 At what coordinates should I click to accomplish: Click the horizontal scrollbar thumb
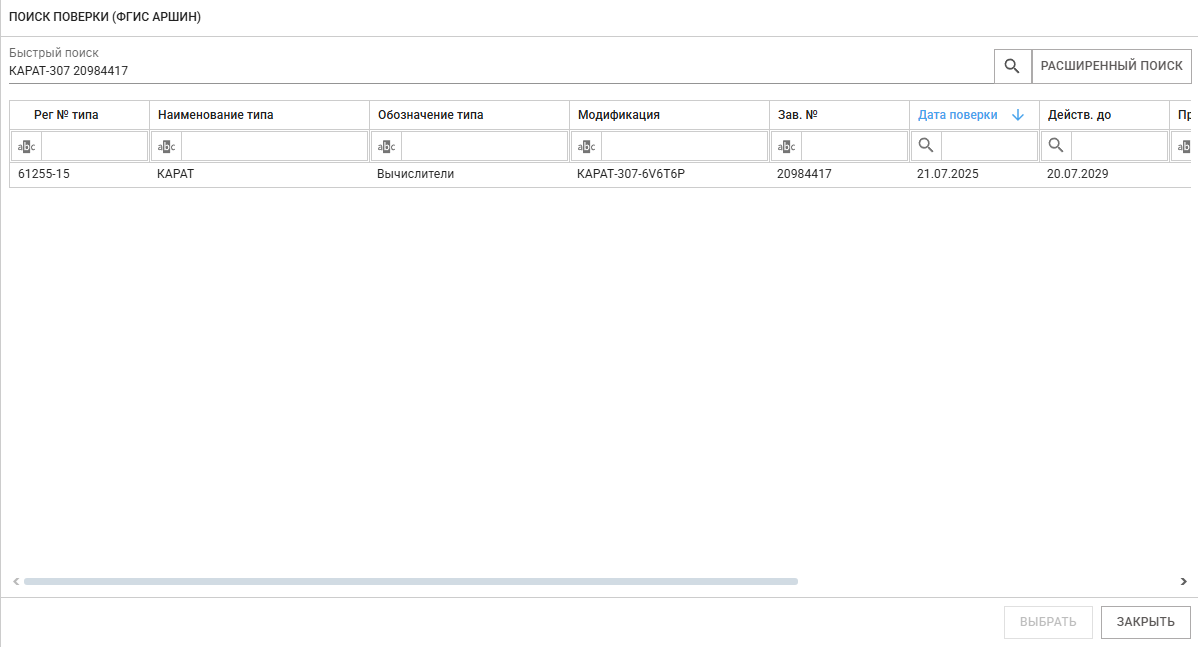410,581
